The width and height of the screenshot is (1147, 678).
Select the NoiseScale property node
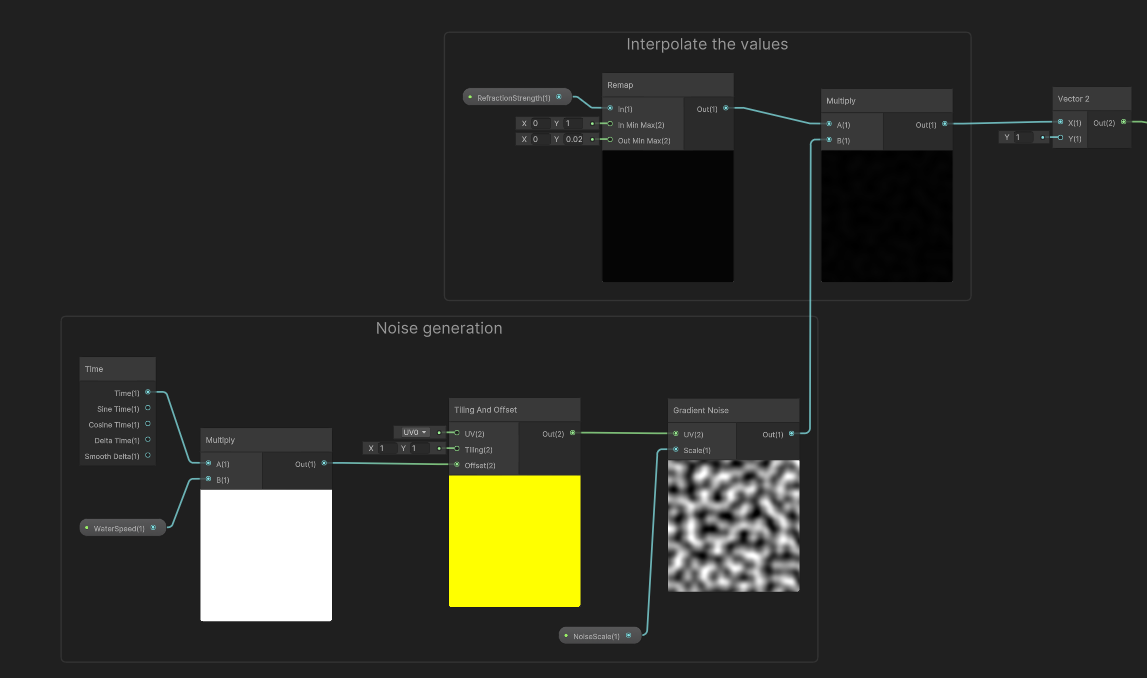tap(598, 634)
